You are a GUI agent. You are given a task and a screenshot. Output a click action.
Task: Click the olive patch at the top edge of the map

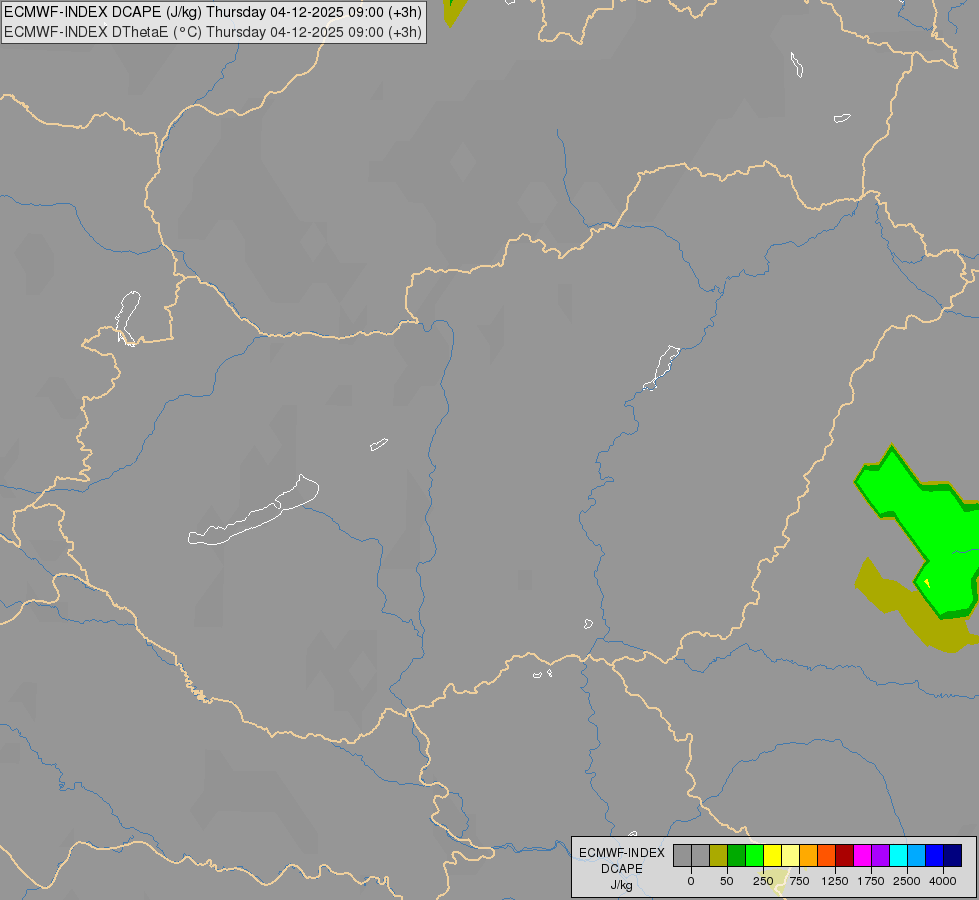455,11
